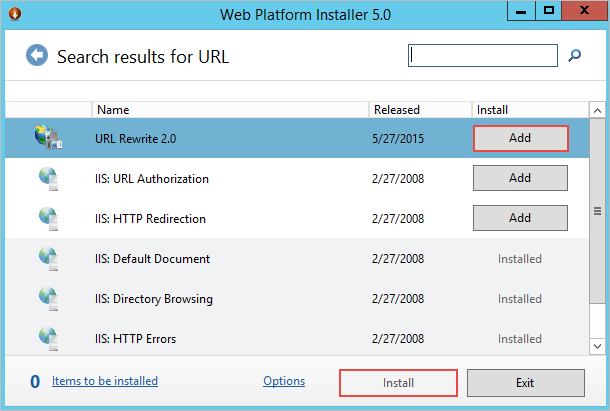Viewport: 610px width, 411px height.
Task: Click in the search text field
Action: 483,56
